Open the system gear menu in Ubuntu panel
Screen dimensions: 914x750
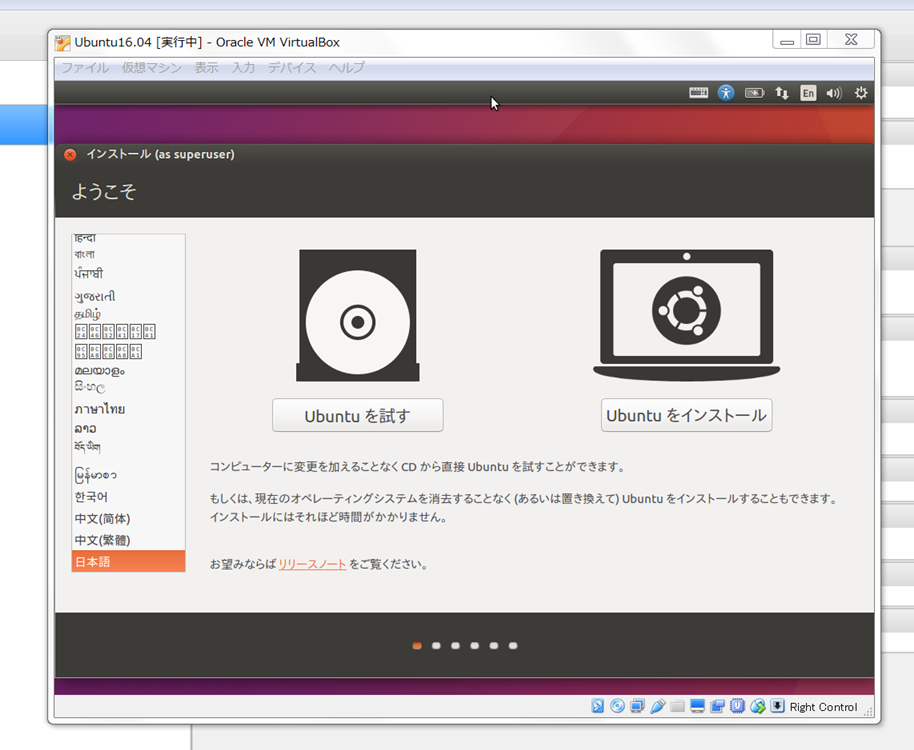click(861, 93)
